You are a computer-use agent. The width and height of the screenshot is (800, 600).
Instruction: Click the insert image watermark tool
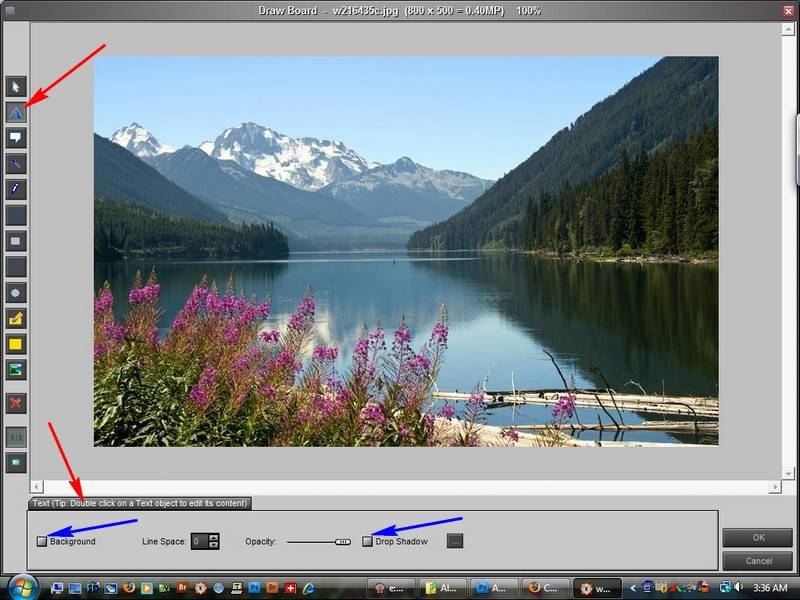(16, 370)
